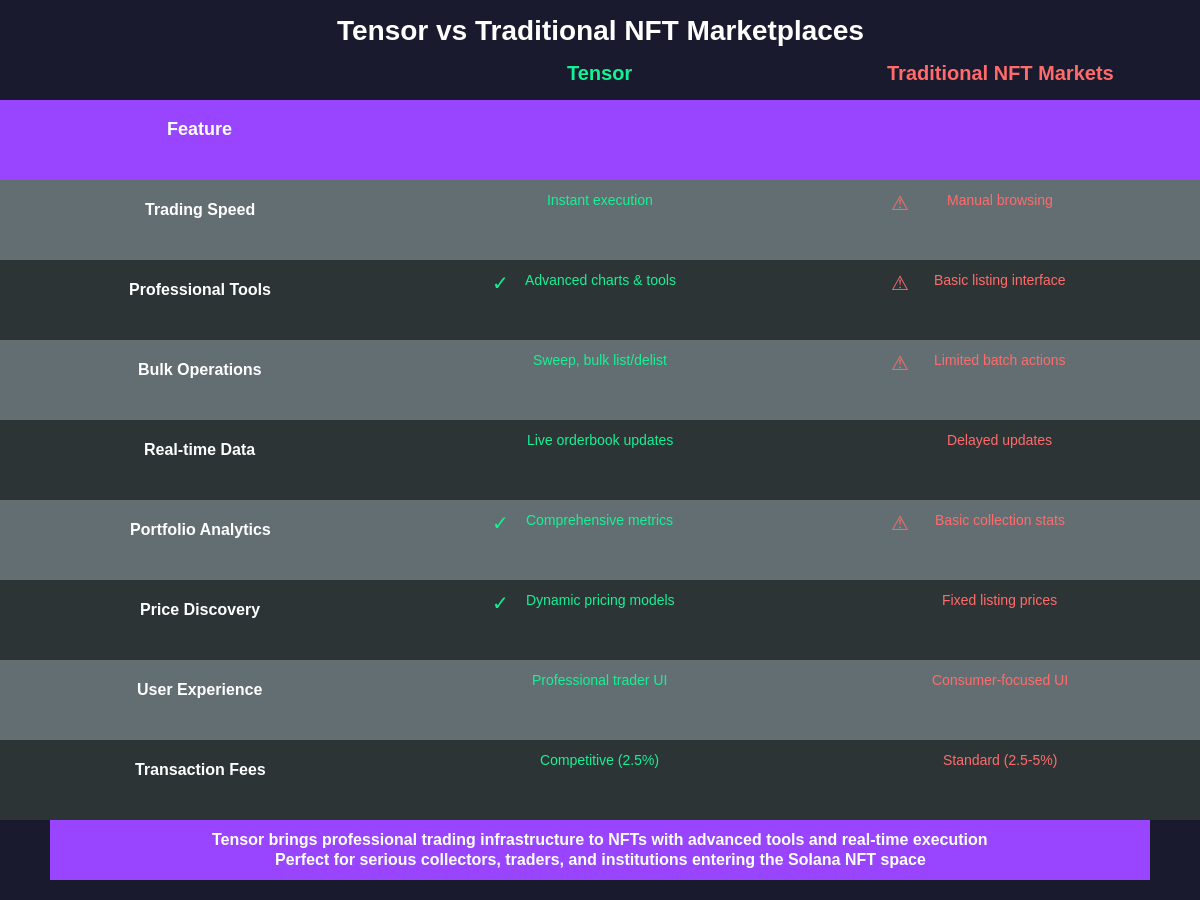Click the Standard (2.5-5%) cell
1200x900 pixels.
point(1000,760)
